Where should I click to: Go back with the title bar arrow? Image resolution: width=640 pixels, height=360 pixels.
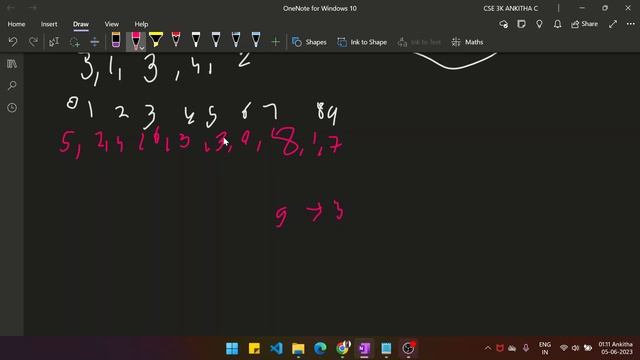11,8
